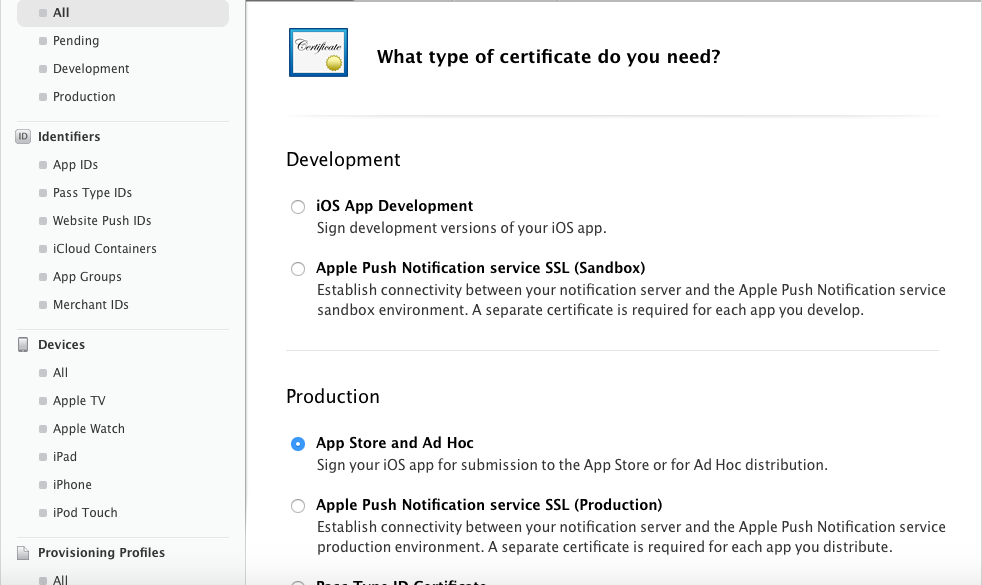Click the Production section heading
The width and height of the screenshot is (982, 585).
point(333,396)
